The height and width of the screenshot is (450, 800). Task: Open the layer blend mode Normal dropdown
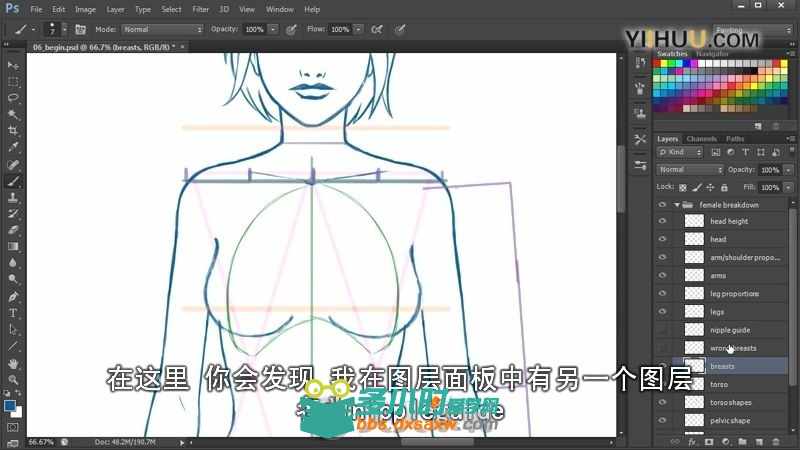[x=690, y=170]
